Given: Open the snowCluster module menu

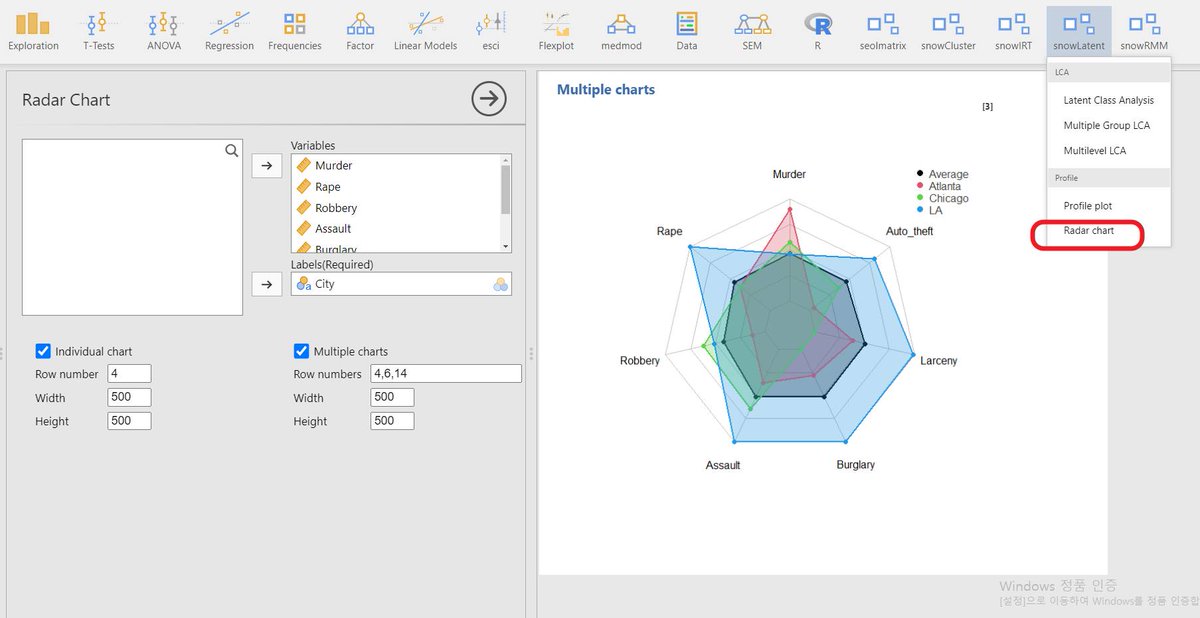Looking at the screenshot, I should coord(948,31).
